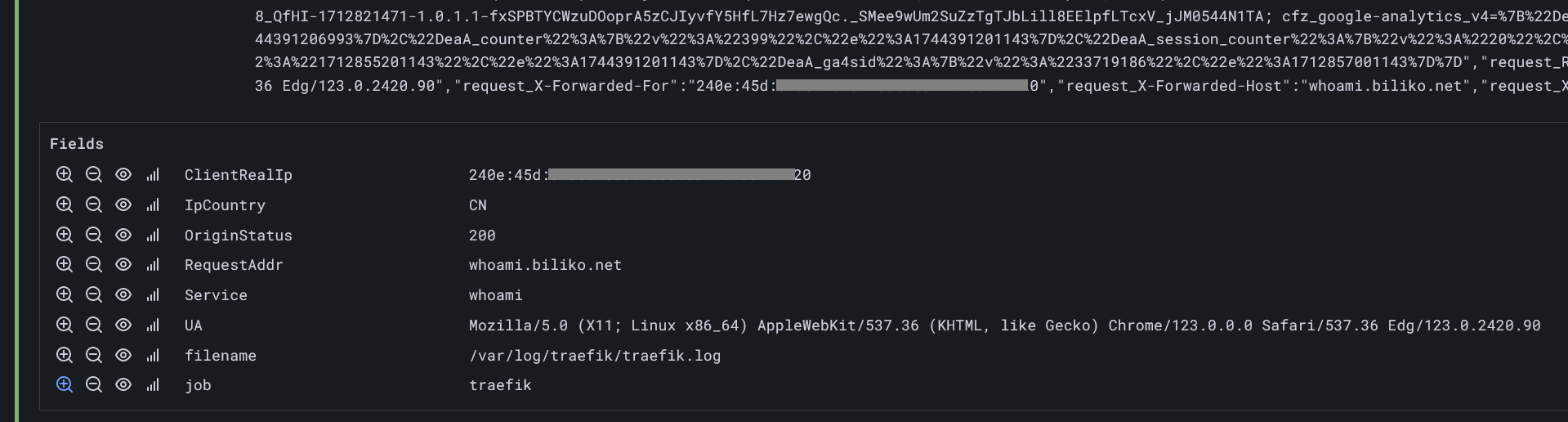Click the Fields section heading
Viewport: 1568px width, 422px height.
(x=77, y=144)
